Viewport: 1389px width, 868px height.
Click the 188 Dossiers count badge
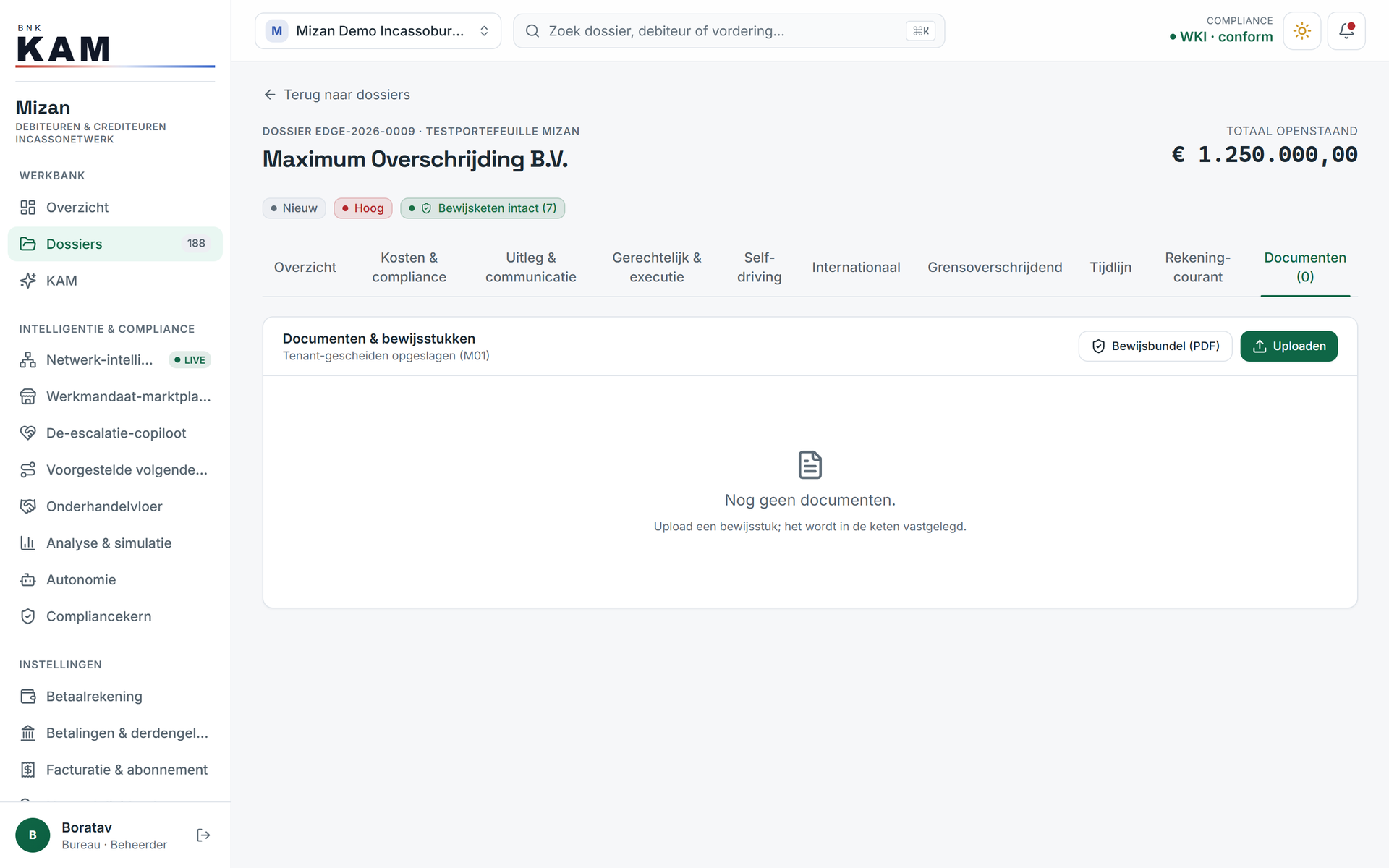click(196, 244)
